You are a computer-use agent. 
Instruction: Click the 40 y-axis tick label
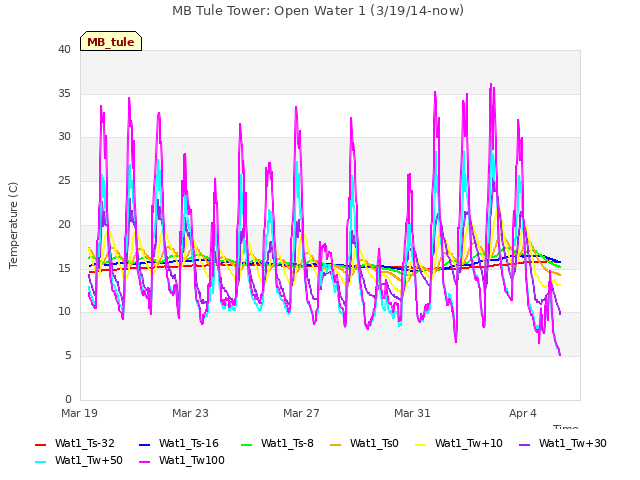(x=64, y=49)
